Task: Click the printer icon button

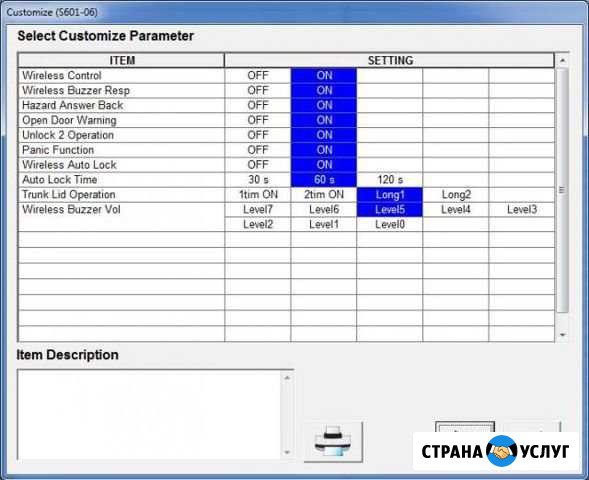Action: 333,441
